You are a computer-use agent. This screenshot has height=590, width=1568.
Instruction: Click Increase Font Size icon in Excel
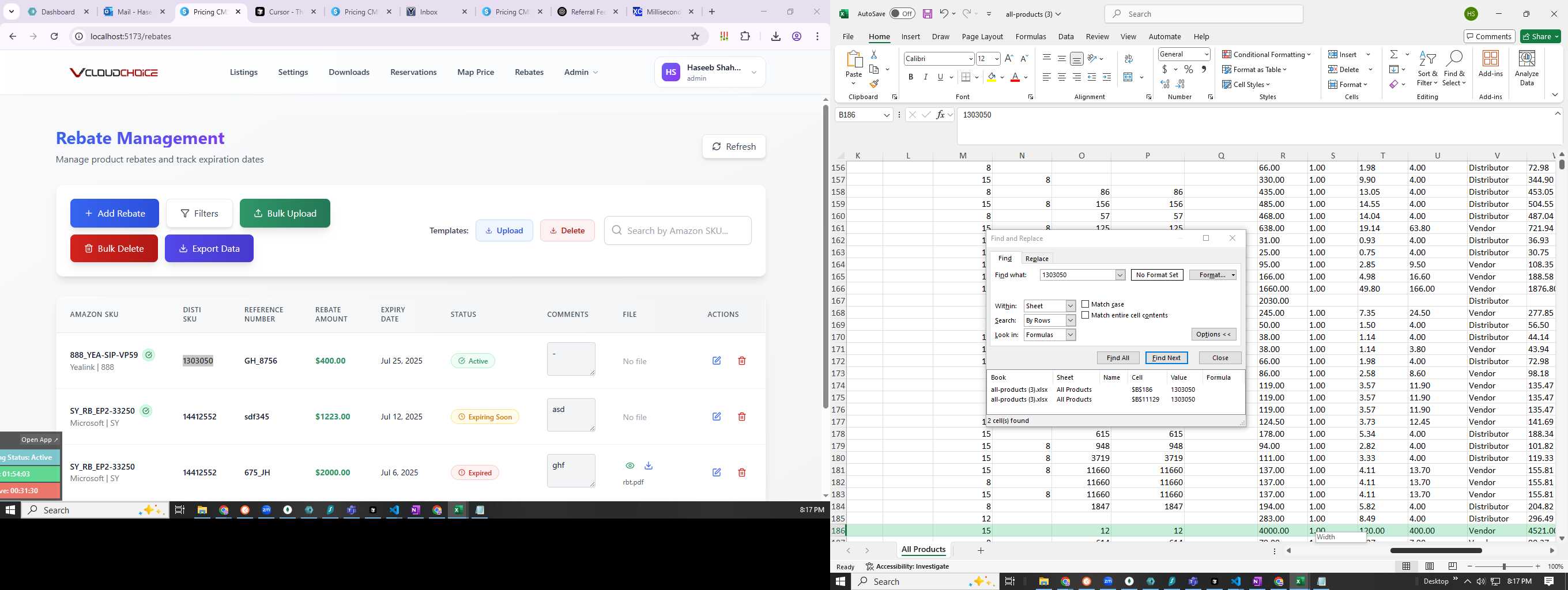pyautogui.click(x=1009, y=58)
